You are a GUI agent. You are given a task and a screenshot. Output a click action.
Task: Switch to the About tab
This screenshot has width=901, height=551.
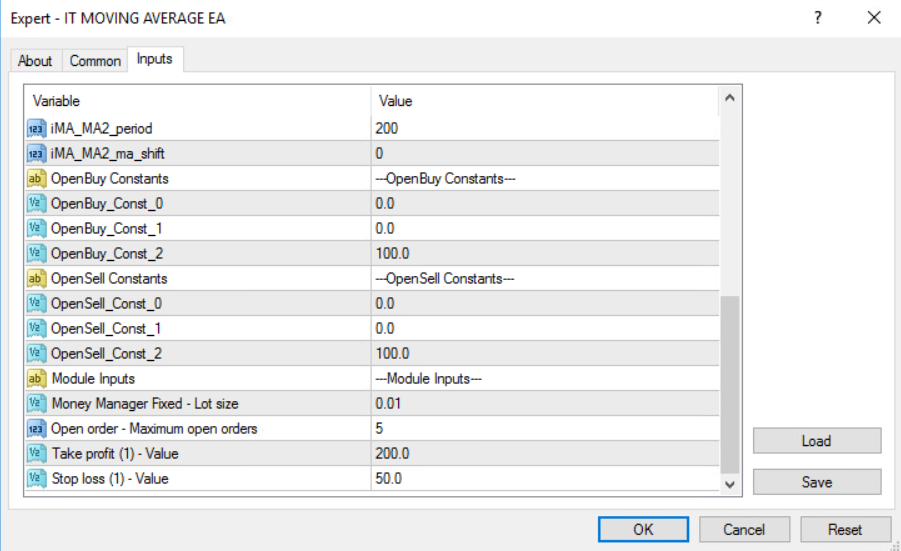coord(35,60)
